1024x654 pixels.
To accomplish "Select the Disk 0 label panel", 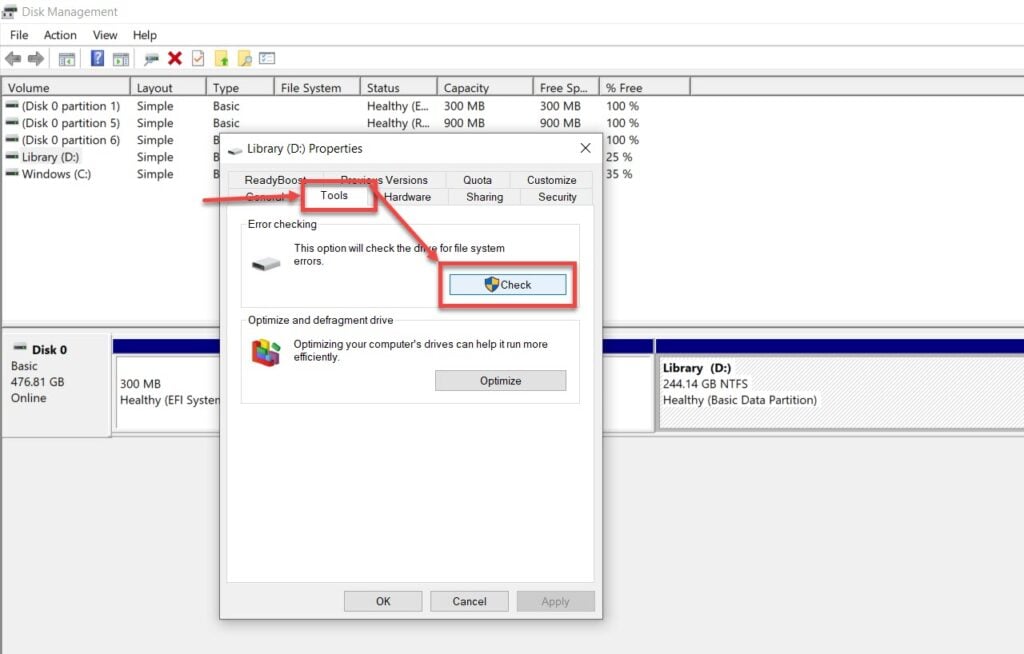I will 56,385.
